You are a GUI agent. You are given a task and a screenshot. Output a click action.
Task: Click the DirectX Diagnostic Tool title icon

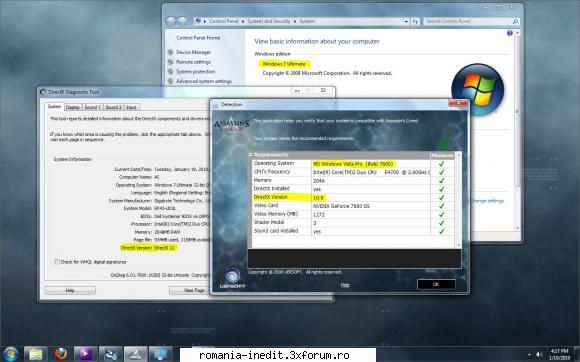43,92
